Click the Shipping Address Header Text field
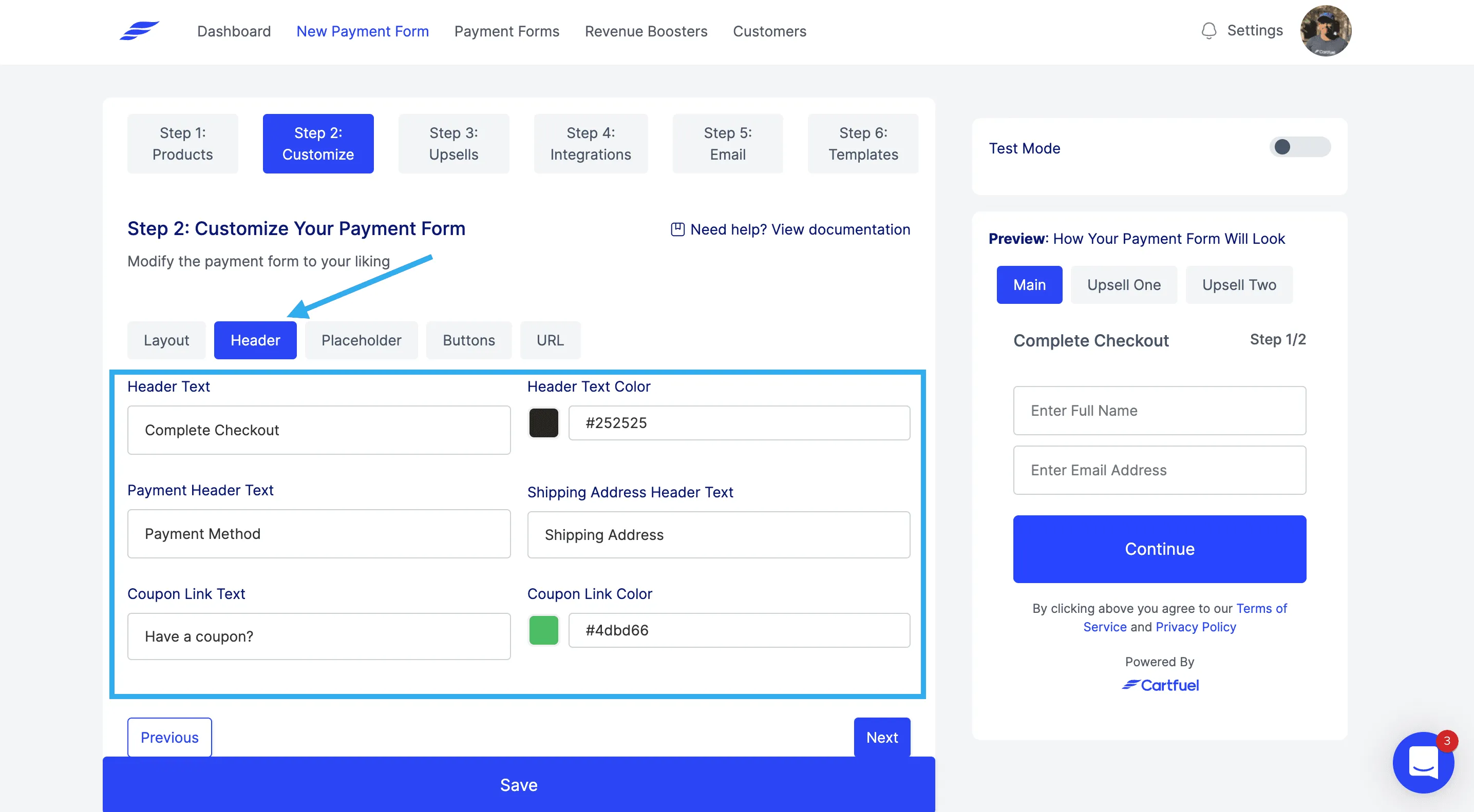 [719, 535]
